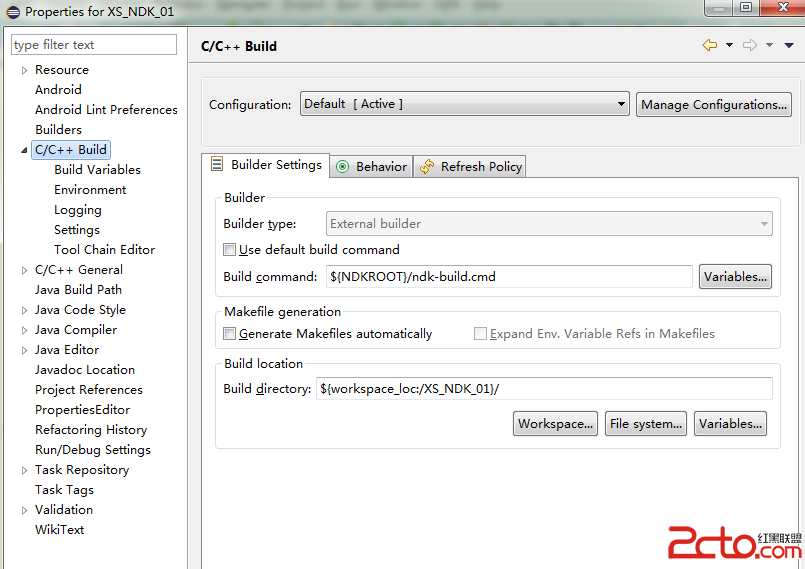Select Build Variables under C/C++ Build
The height and width of the screenshot is (569, 805).
pyautogui.click(x=98, y=170)
